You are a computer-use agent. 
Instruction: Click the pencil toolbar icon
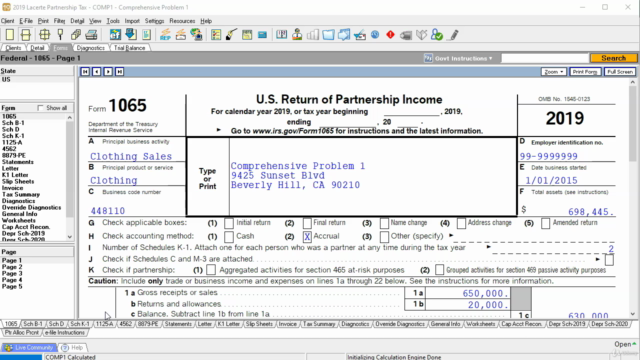(453, 35)
